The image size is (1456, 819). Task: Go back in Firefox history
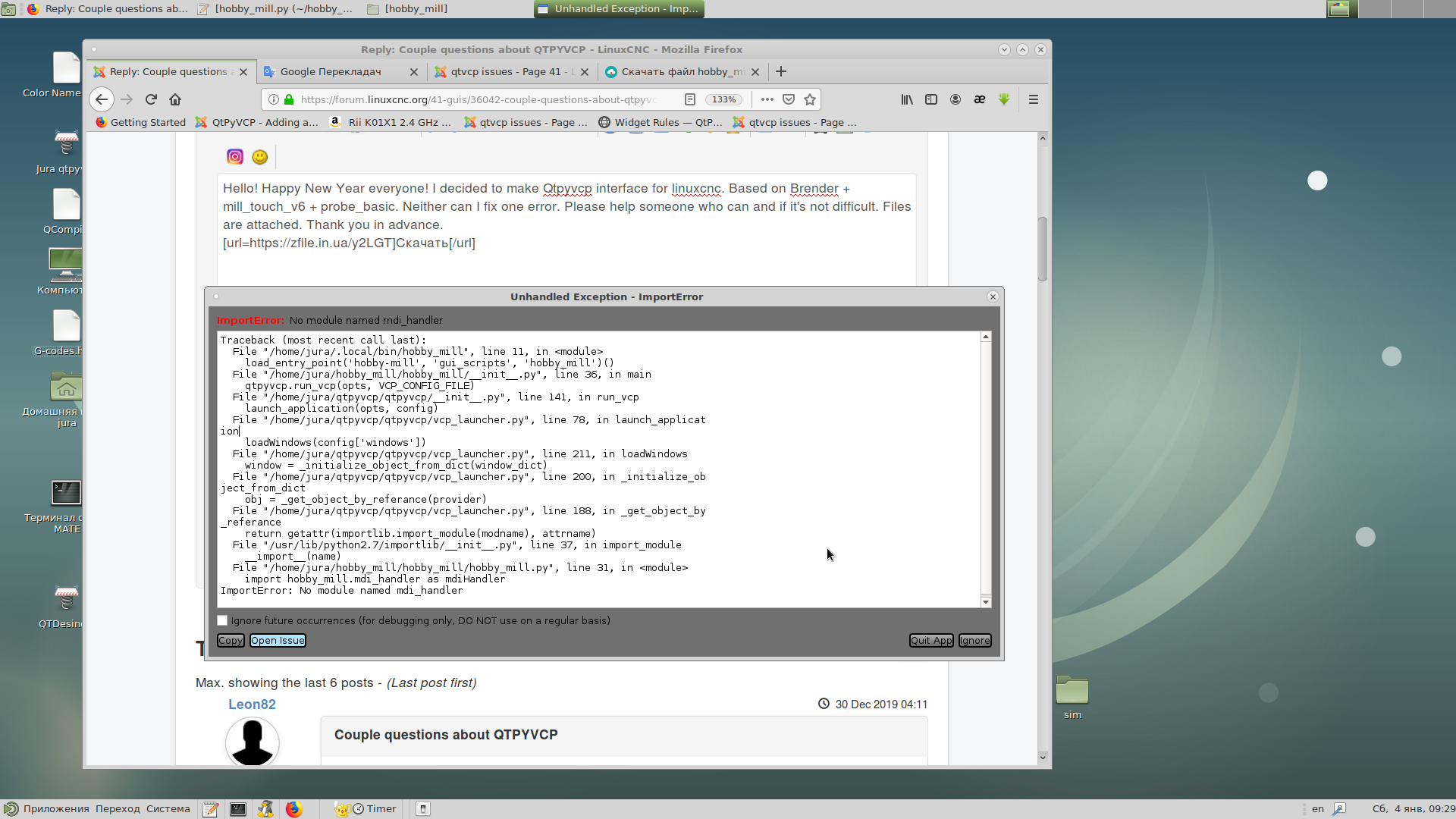102,99
